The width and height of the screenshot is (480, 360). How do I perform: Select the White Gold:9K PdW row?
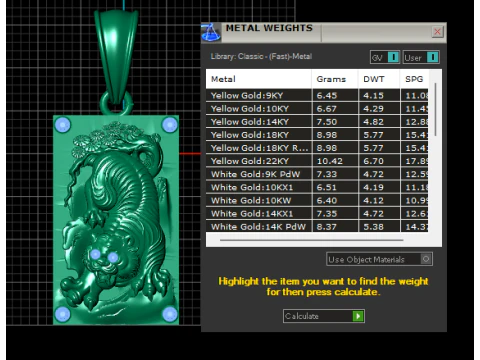(x=317, y=174)
